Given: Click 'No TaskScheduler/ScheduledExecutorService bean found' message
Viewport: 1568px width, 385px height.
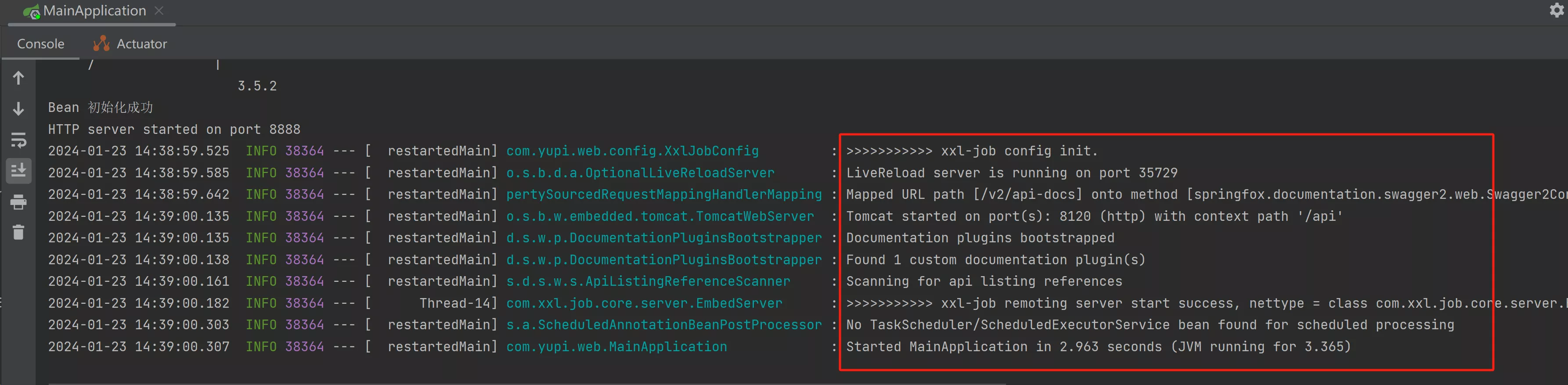Looking at the screenshot, I should [1150, 325].
